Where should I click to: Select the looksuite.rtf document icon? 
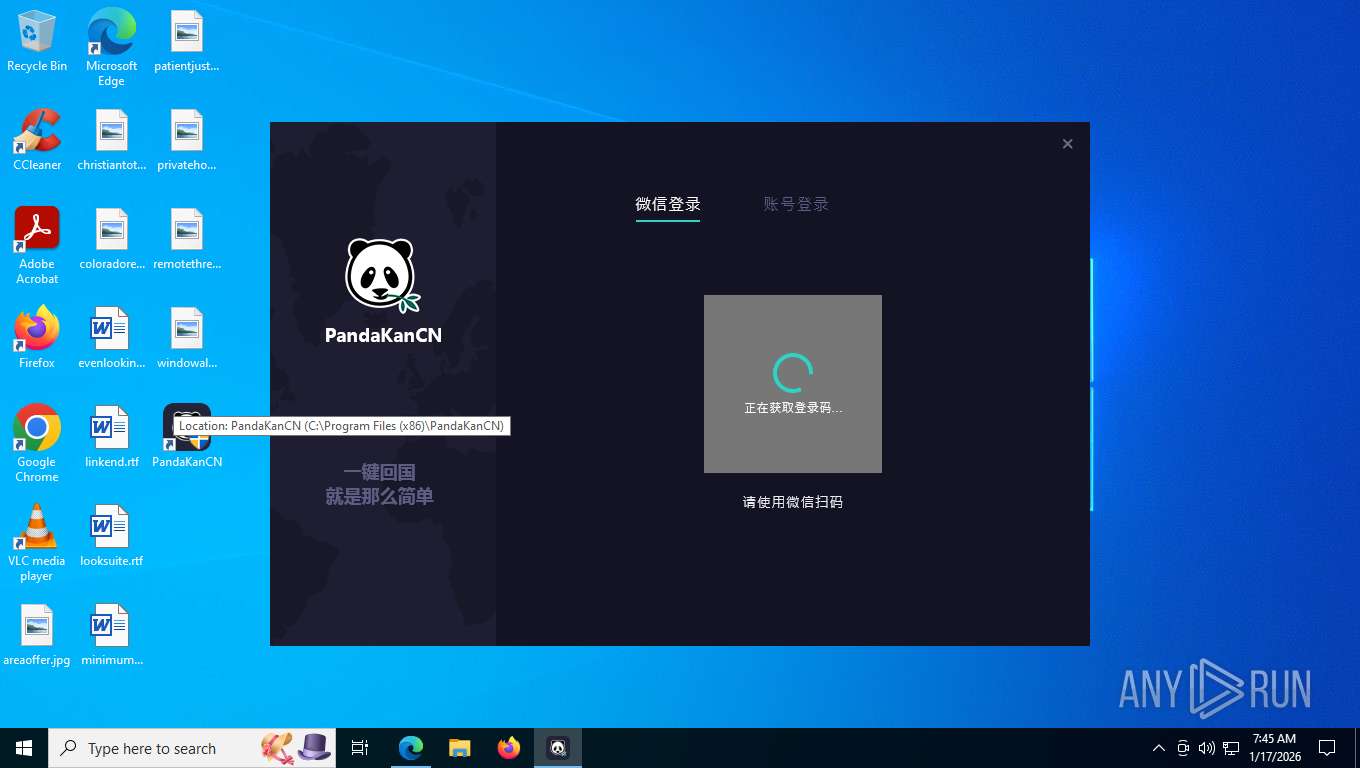[112, 536]
